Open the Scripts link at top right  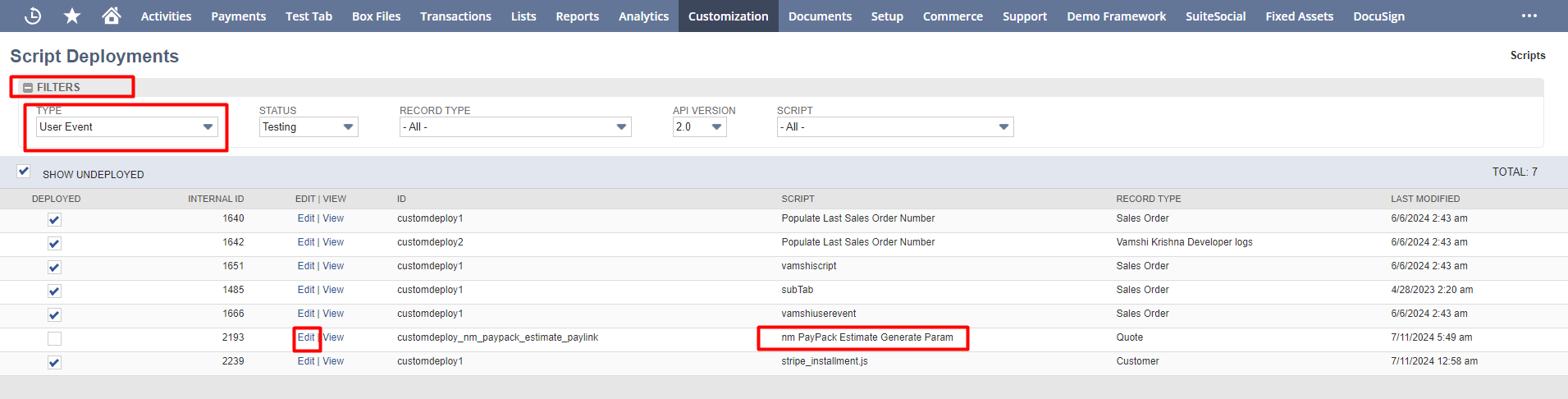1527,55
